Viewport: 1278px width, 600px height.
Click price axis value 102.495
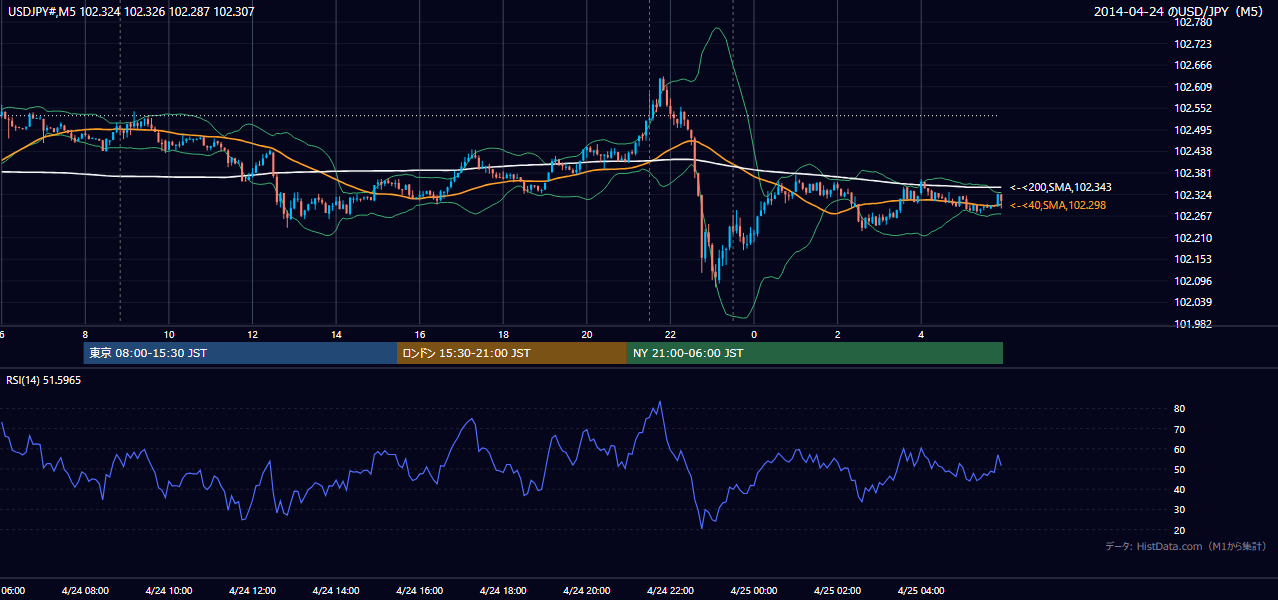1193,130
